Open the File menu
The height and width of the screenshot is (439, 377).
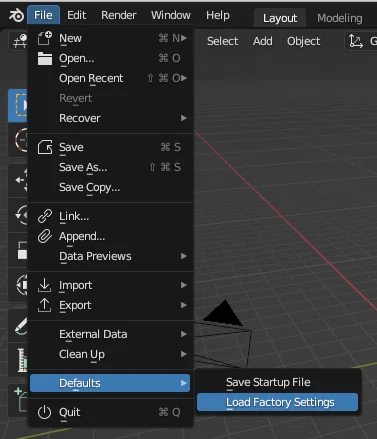tap(43, 15)
